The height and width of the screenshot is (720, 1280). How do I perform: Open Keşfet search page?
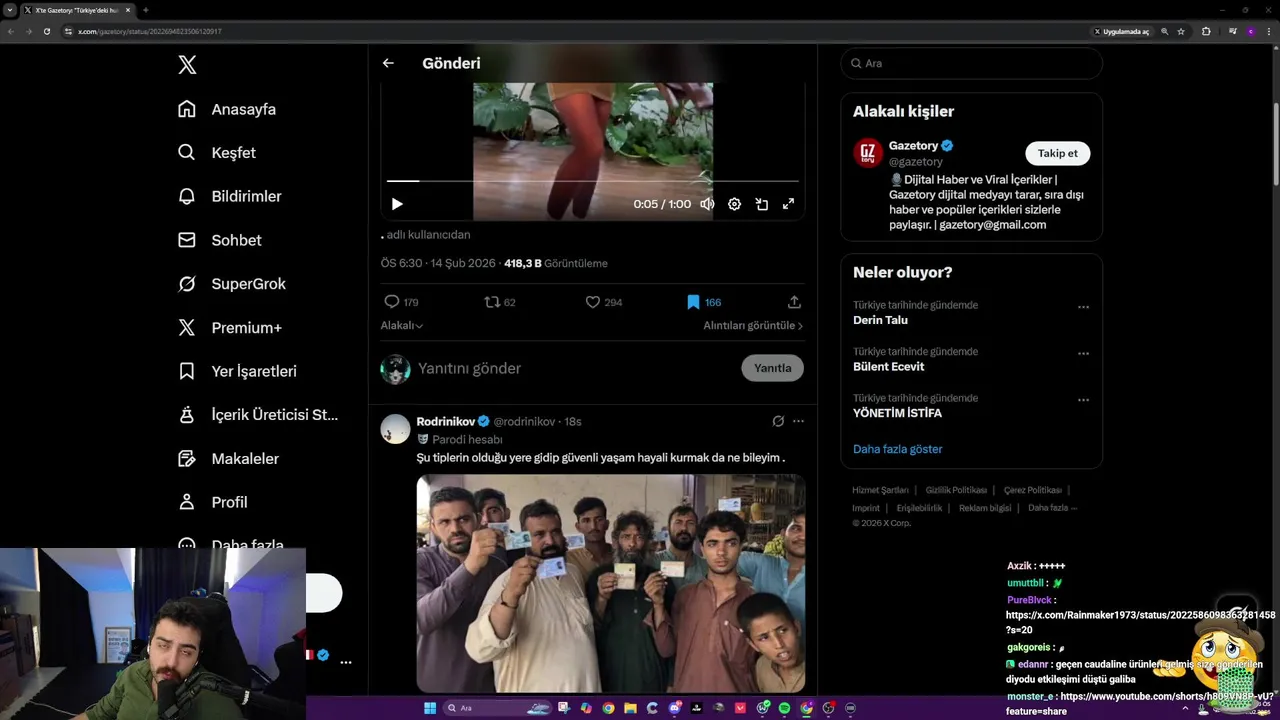click(217, 153)
